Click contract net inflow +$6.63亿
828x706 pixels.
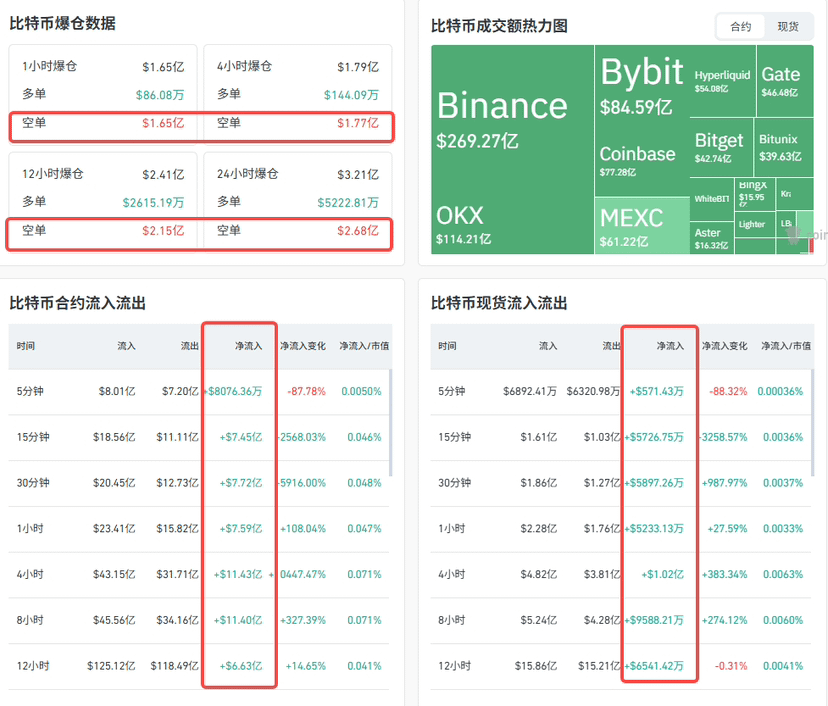tap(241, 666)
